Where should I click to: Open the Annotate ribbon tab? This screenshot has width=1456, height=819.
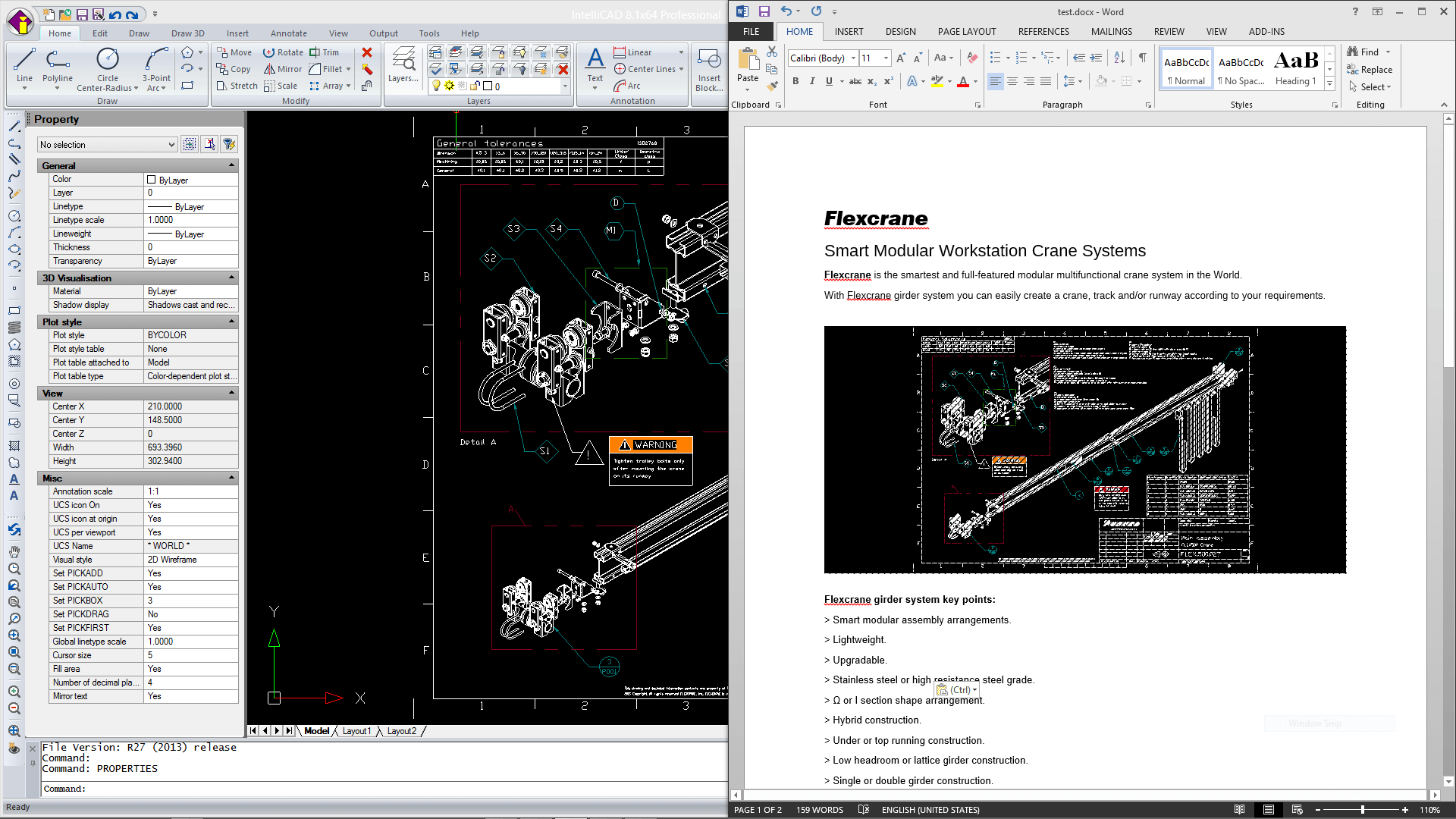pos(288,33)
